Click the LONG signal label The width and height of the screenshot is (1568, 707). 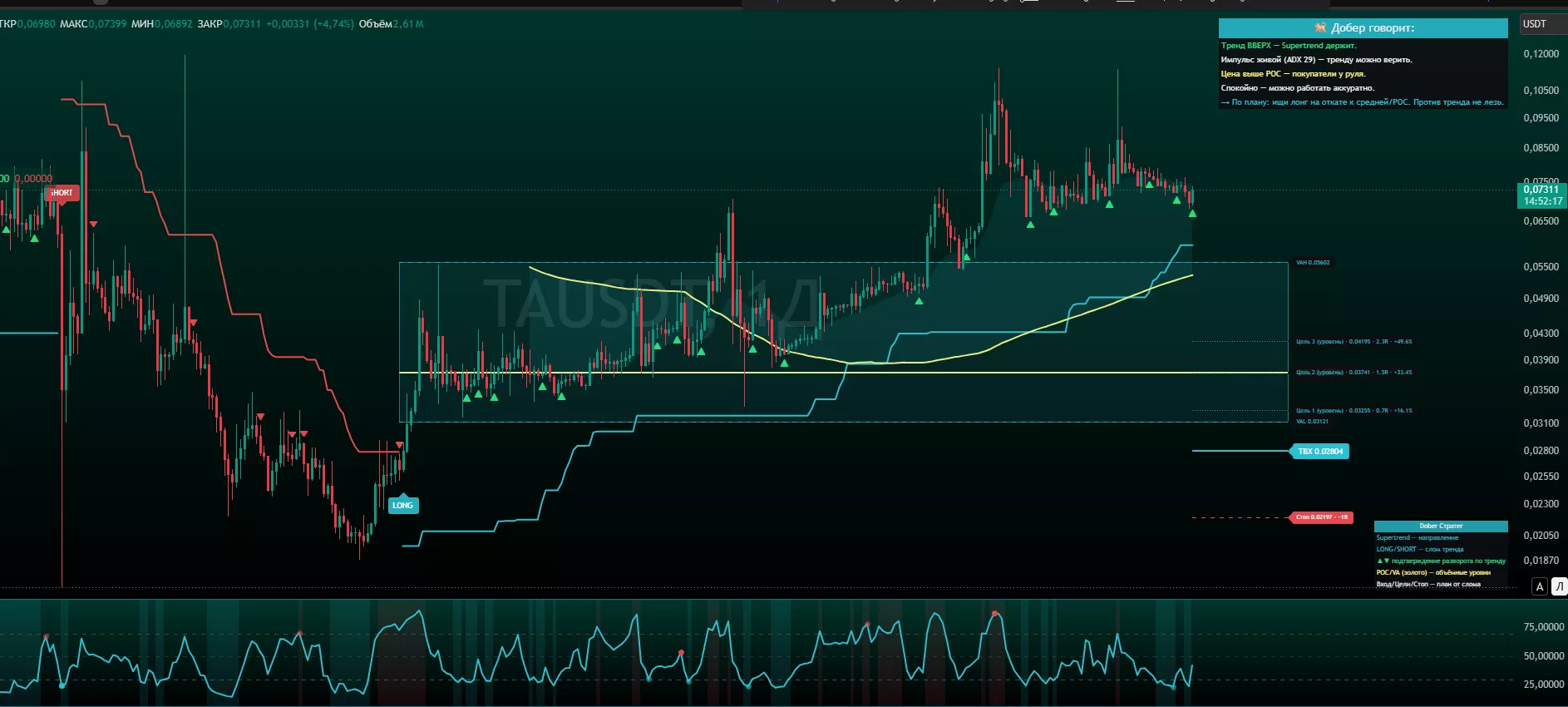[403, 505]
